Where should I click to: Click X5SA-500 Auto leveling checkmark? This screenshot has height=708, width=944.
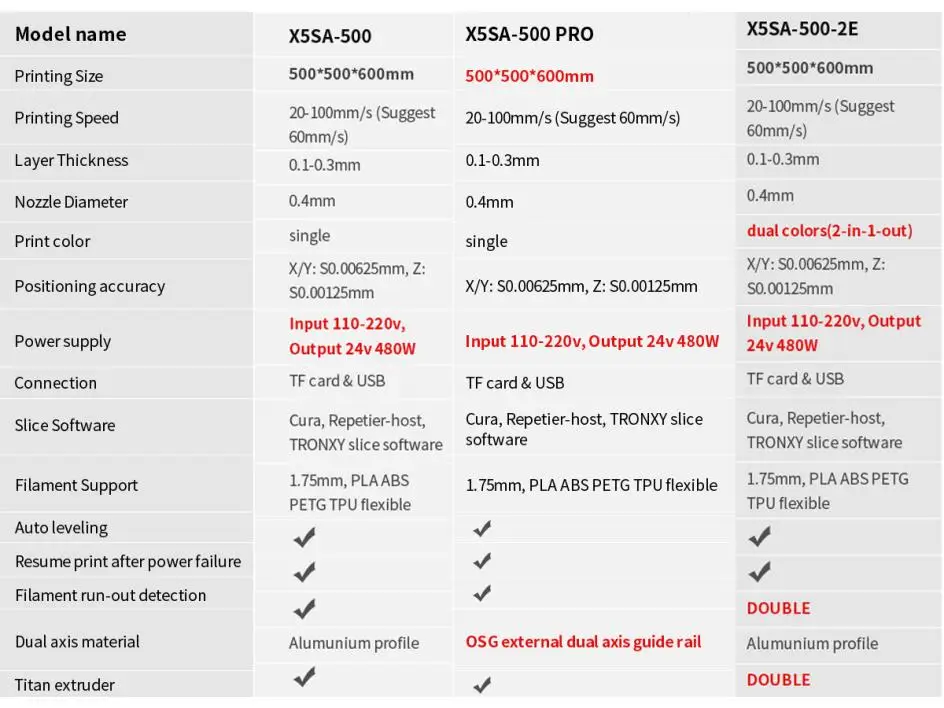tap(305, 537)
